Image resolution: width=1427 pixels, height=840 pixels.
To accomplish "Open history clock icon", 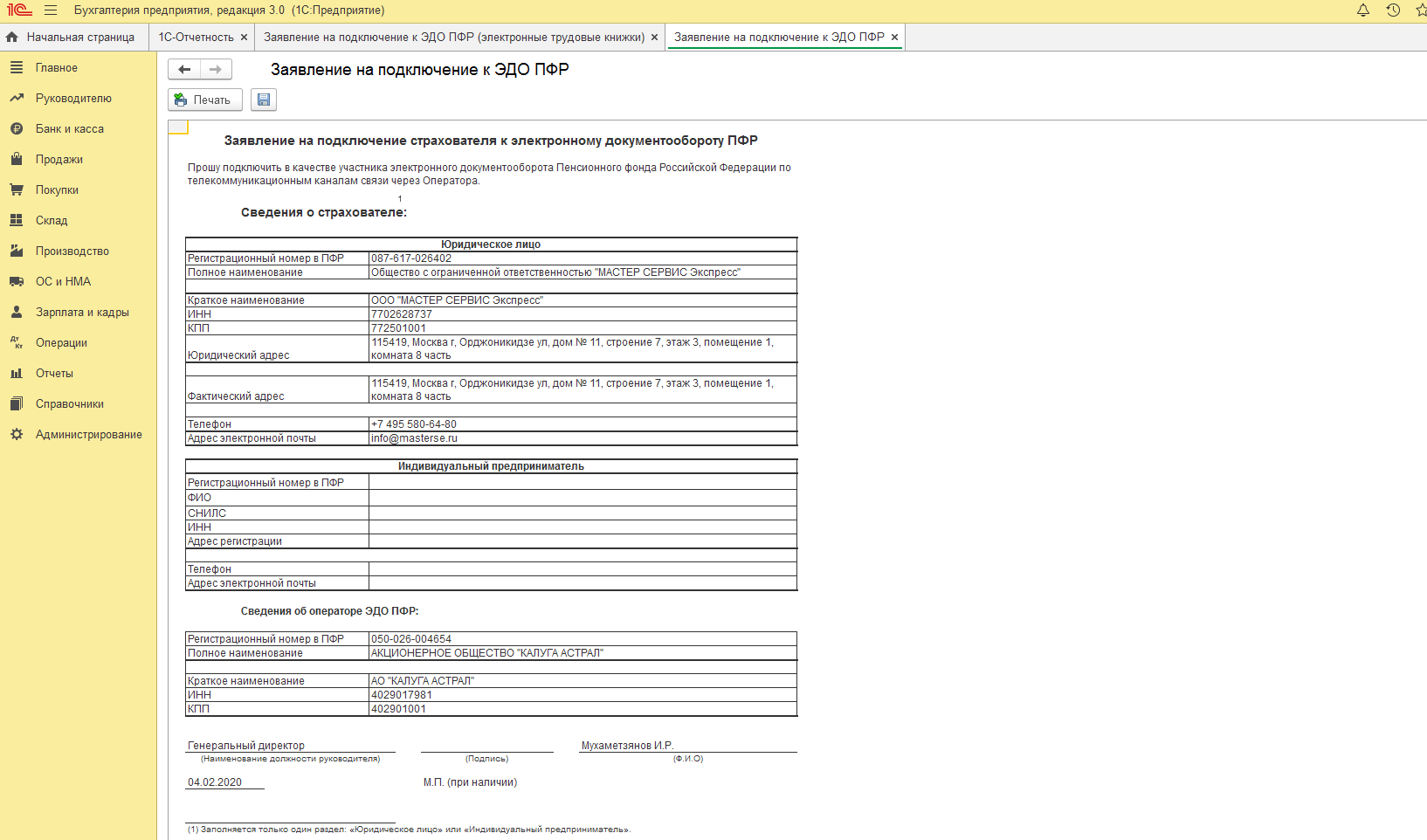I will [x=1393, y=10].
